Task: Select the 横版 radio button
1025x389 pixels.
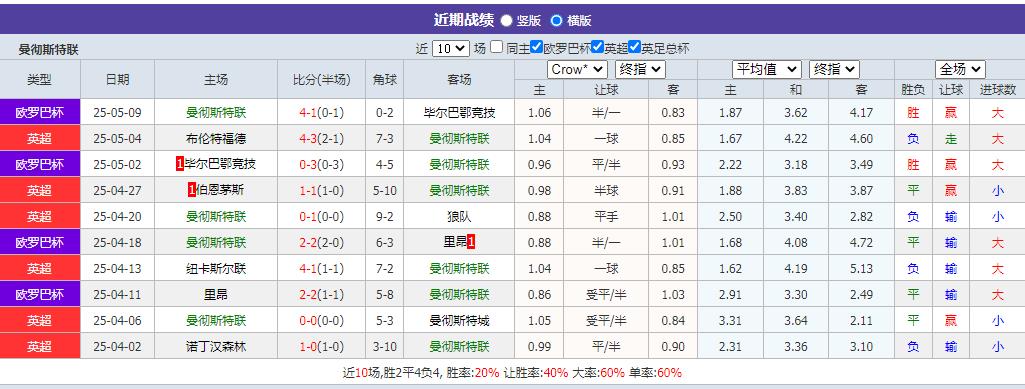Action: [556, 20]
